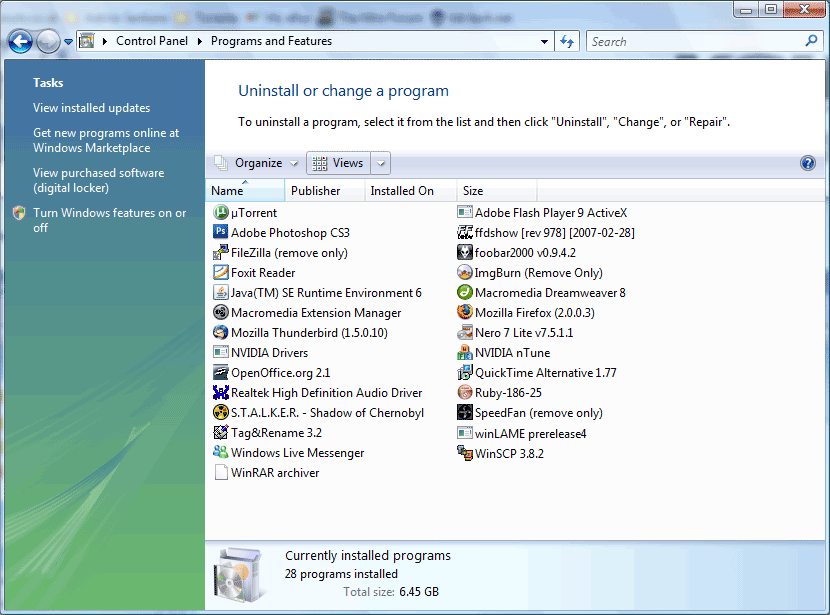
Task: Click in the Search box
Action: point(694,41)
